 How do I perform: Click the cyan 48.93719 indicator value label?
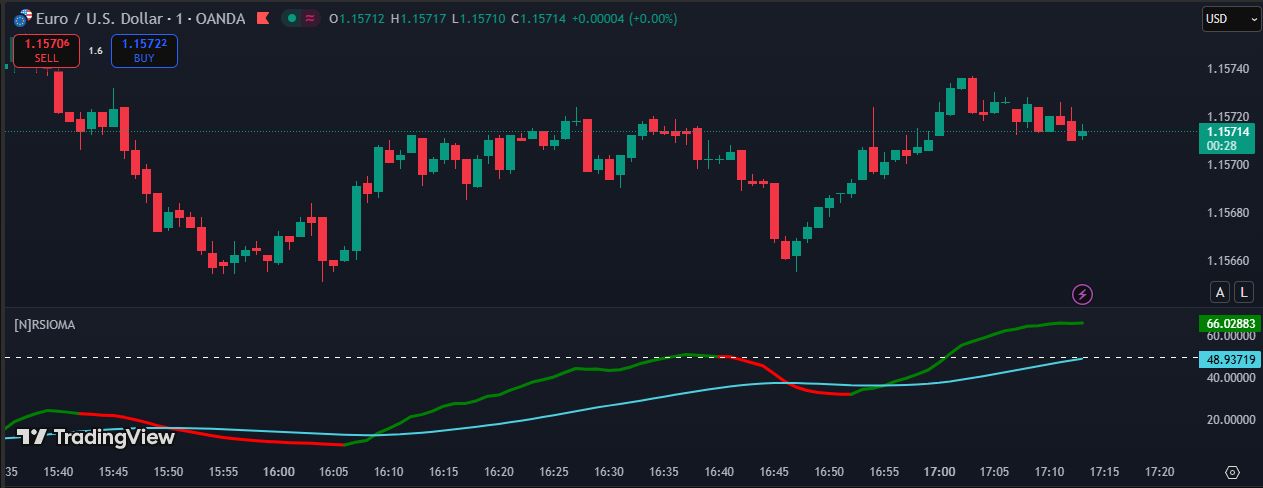tap(1229, 359)
